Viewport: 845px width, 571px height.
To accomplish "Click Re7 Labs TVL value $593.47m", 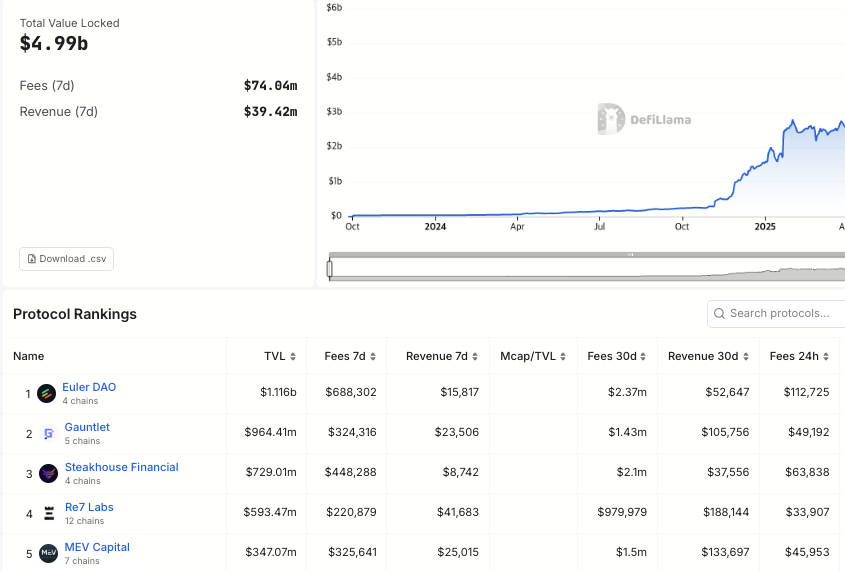I will 270,512.
